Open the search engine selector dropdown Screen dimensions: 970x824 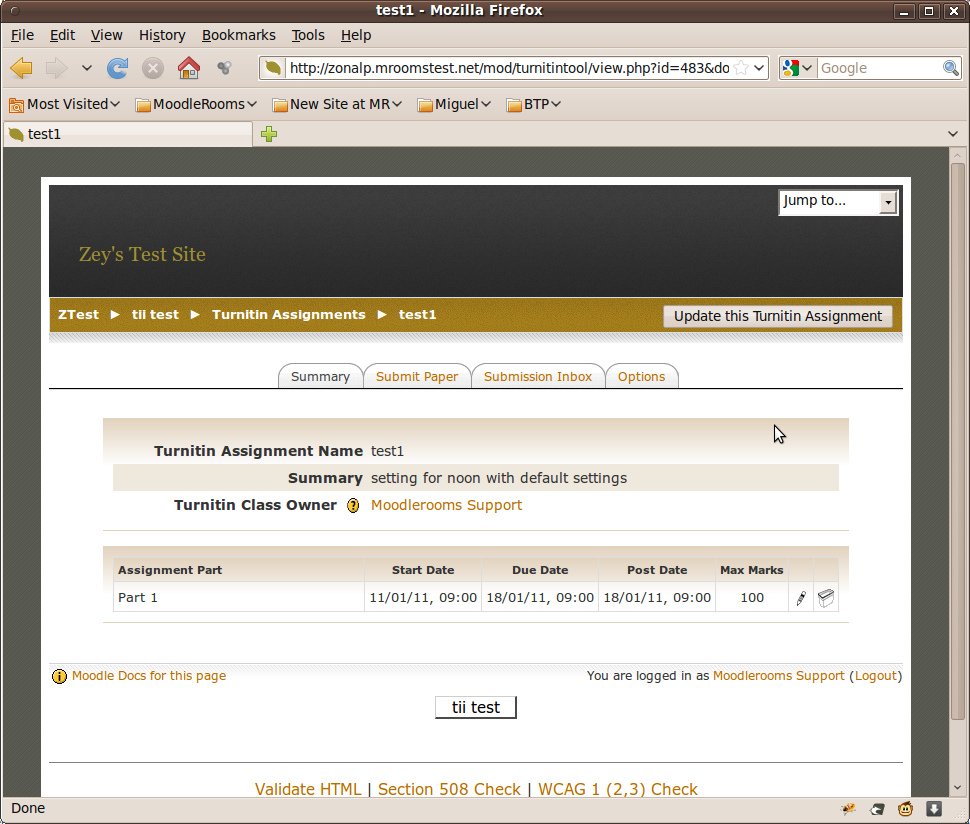(x=797, y=68)
